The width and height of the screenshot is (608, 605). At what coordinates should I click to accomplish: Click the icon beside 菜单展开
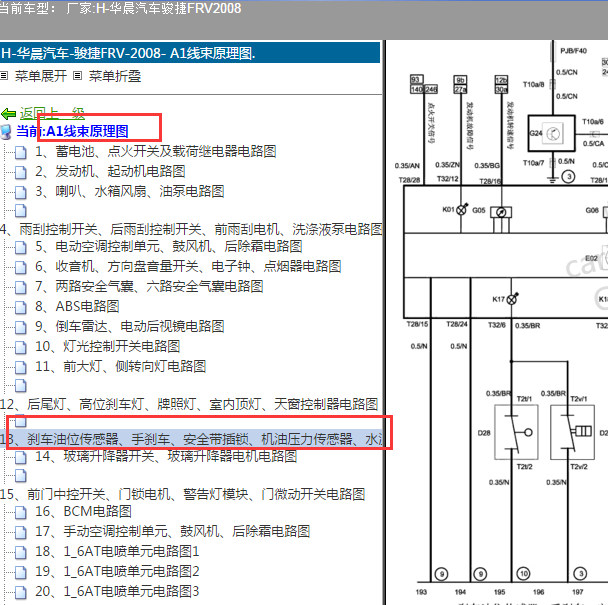[4, 76]
